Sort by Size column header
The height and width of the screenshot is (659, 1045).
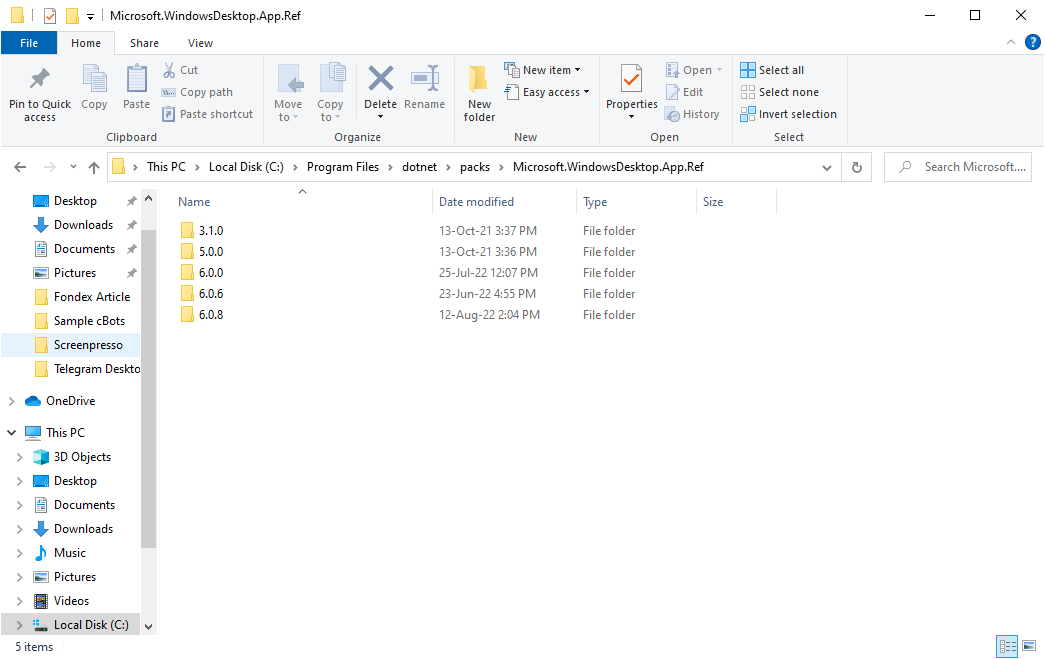[712, 202]
